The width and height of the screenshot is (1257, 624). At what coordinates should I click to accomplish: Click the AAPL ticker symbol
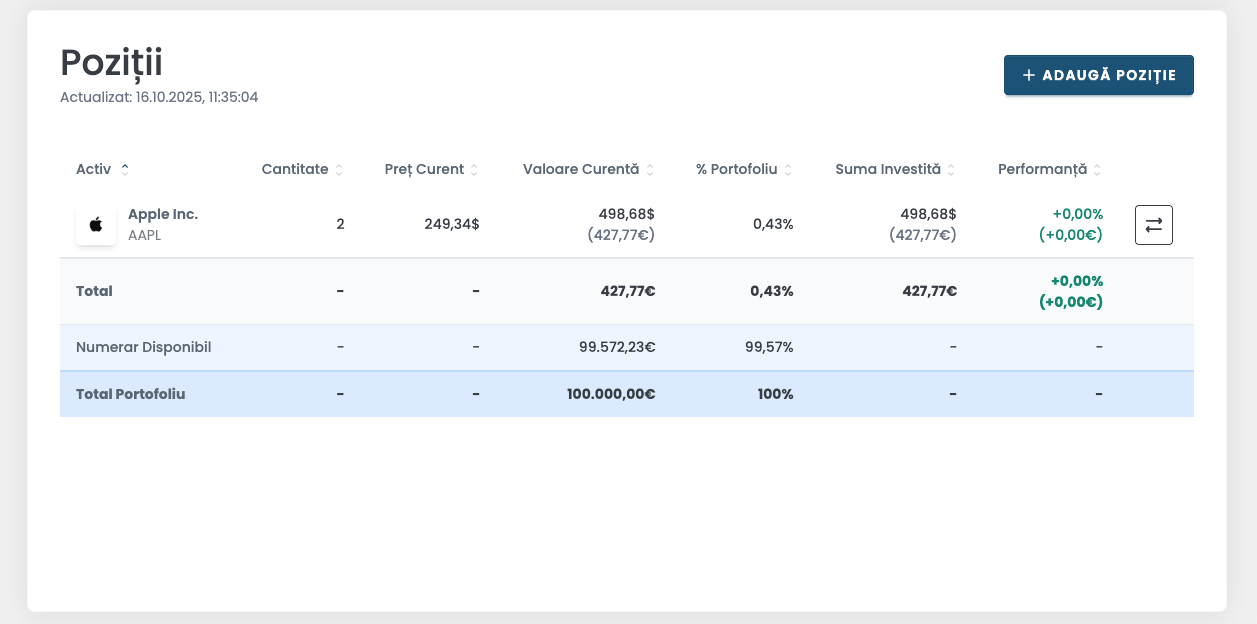coord(145,235)
